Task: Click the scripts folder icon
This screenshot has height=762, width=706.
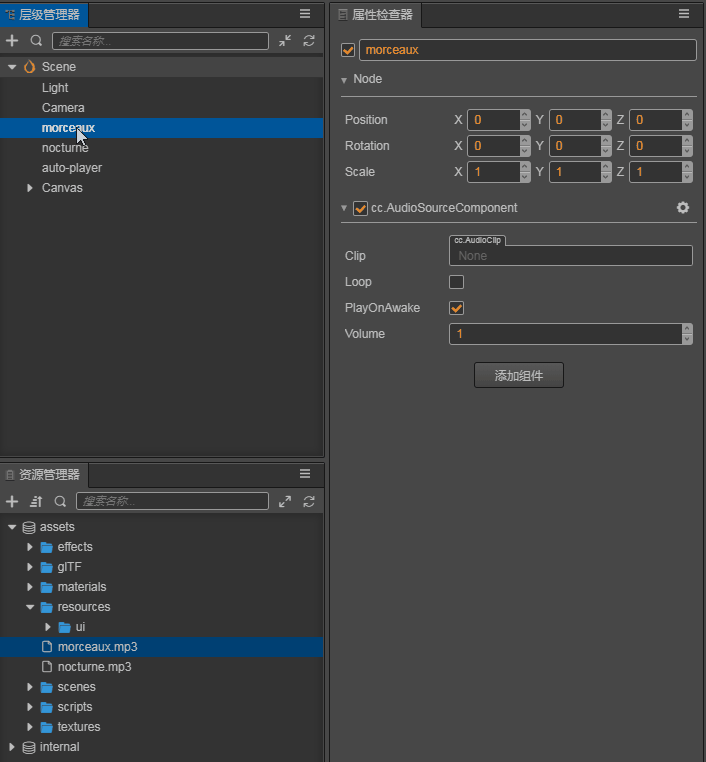Action: tap(47, 707)
